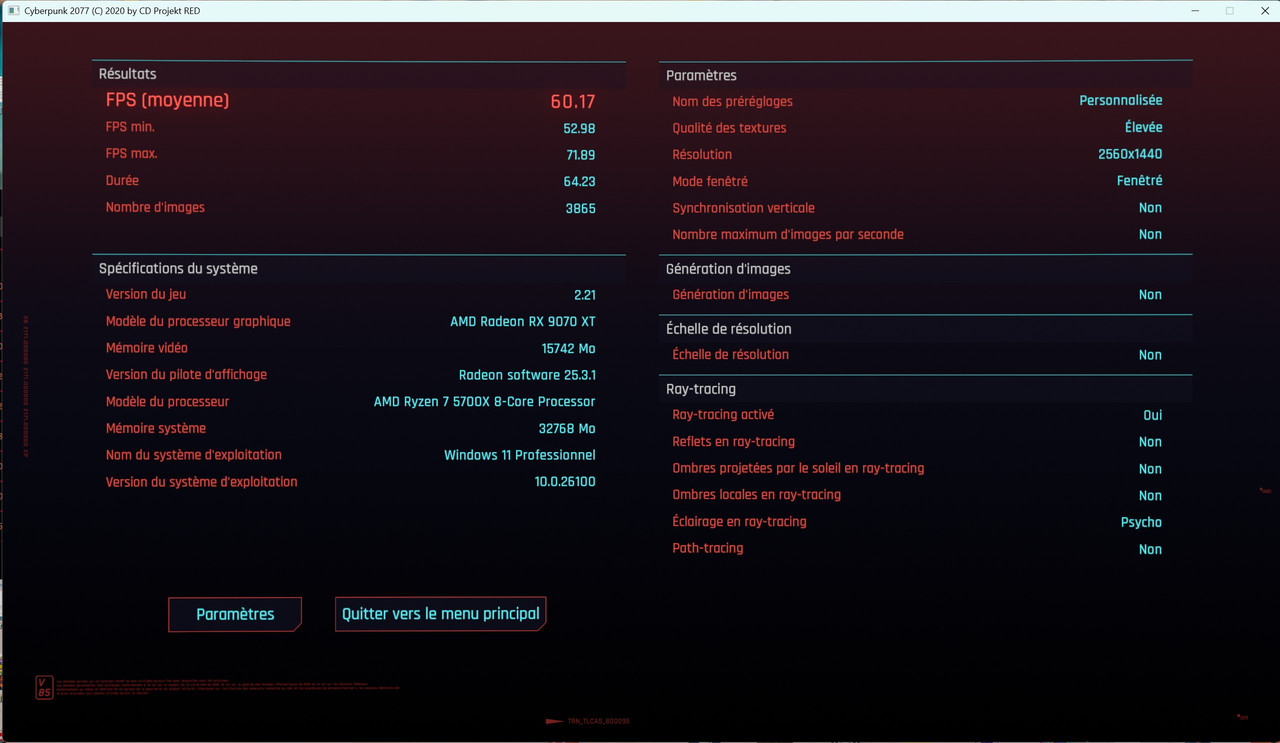Select the 'Éclairage en ray-tracing' label
This screenshot has width=1280, height=743.
(739, 522)
